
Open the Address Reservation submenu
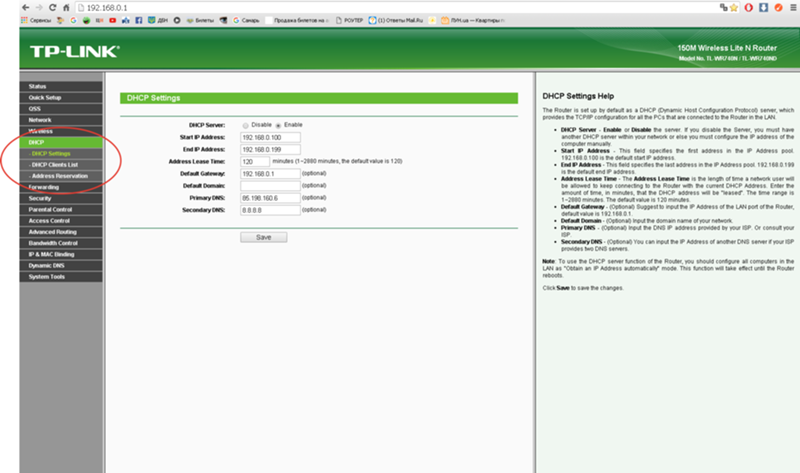61,176
